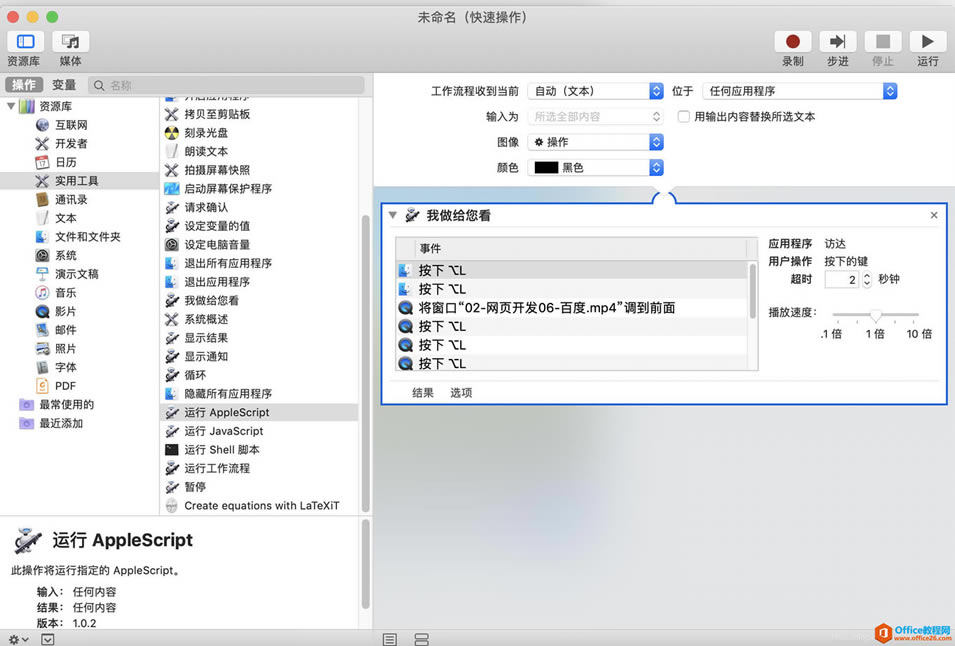Image resolution: width=955 pixels, height=646 pixels.
Task: Select 演示文稿 category
Action: 79,274
